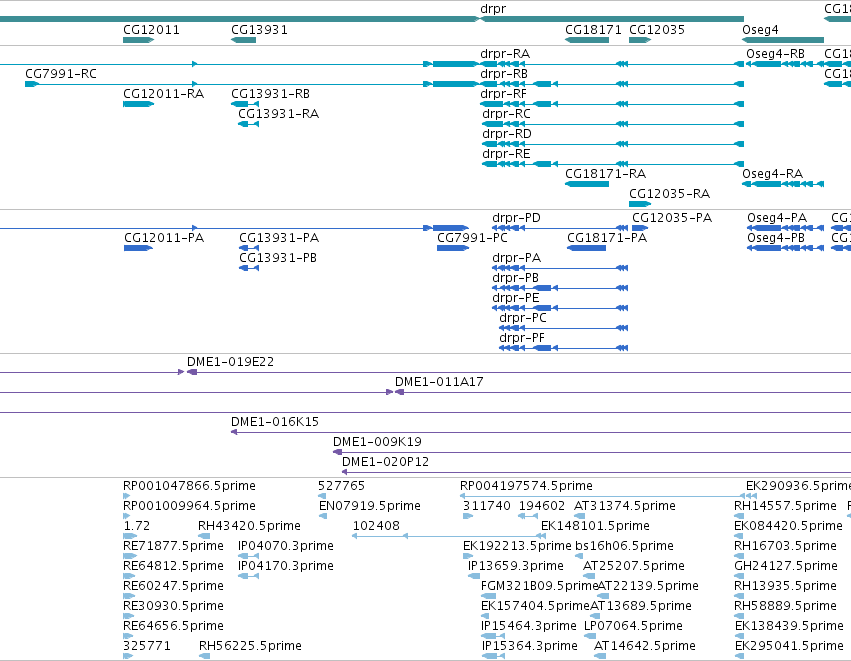The height and width of the screenshot is (661, 851).
Task: Select the drpr-RE transcript label
Action: pos(506,154)
